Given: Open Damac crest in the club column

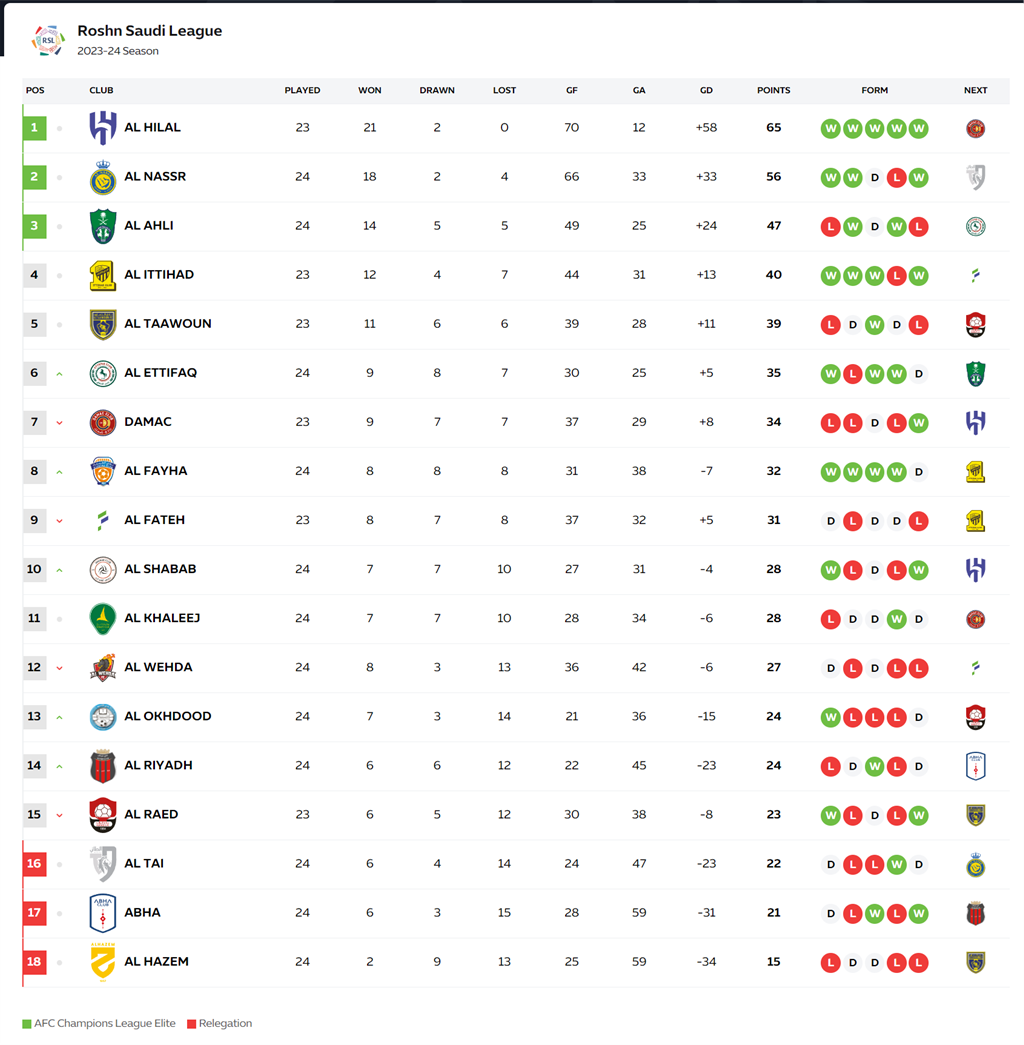Looking at the screenshot, I should point(103,422).
